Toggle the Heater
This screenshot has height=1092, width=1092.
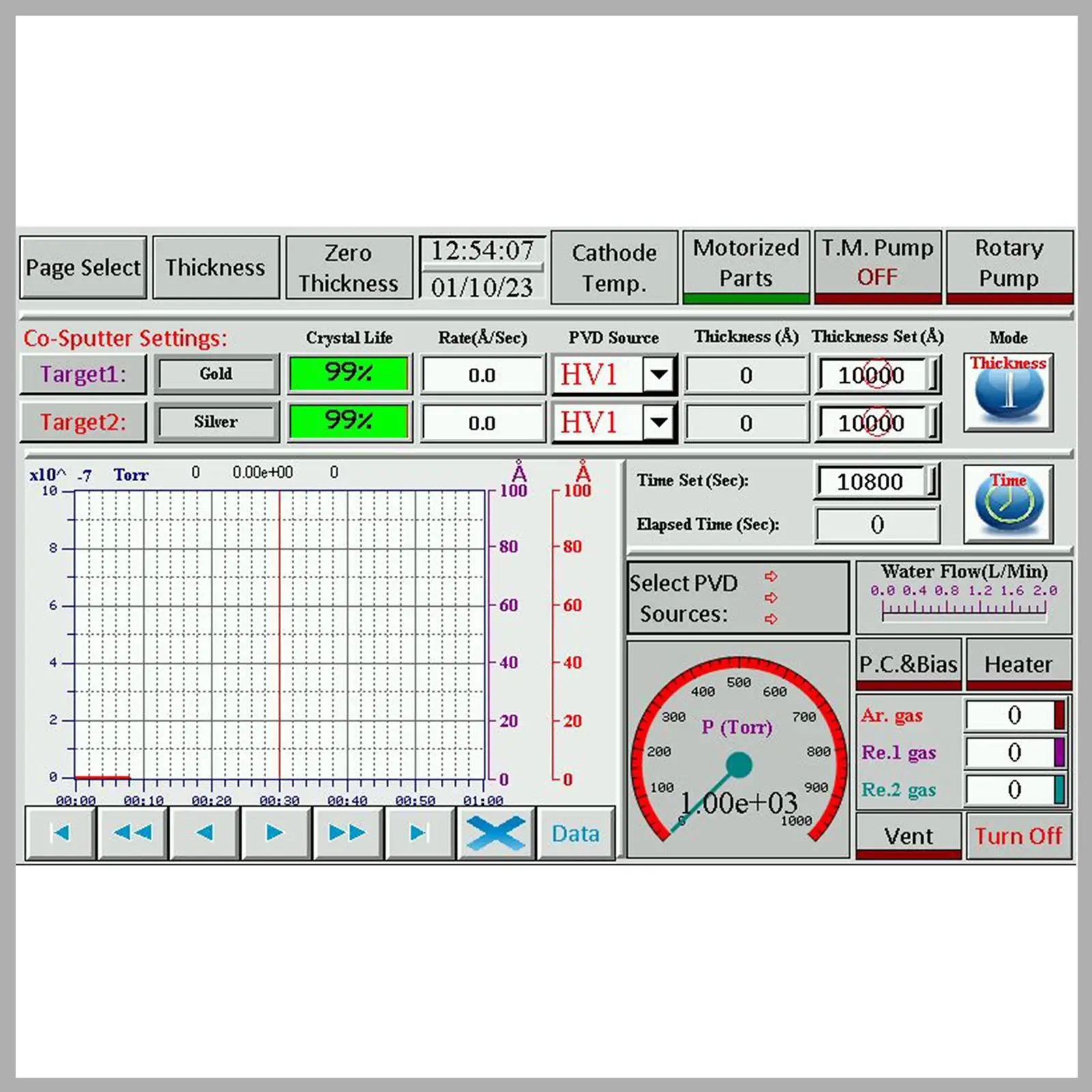coord(1018,665)
